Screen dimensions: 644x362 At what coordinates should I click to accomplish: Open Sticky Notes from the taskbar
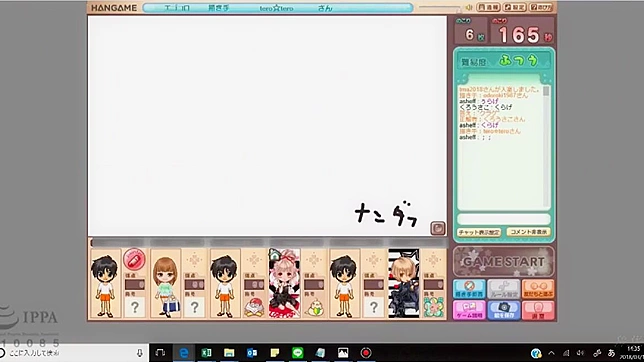click(x=275, y=353)
